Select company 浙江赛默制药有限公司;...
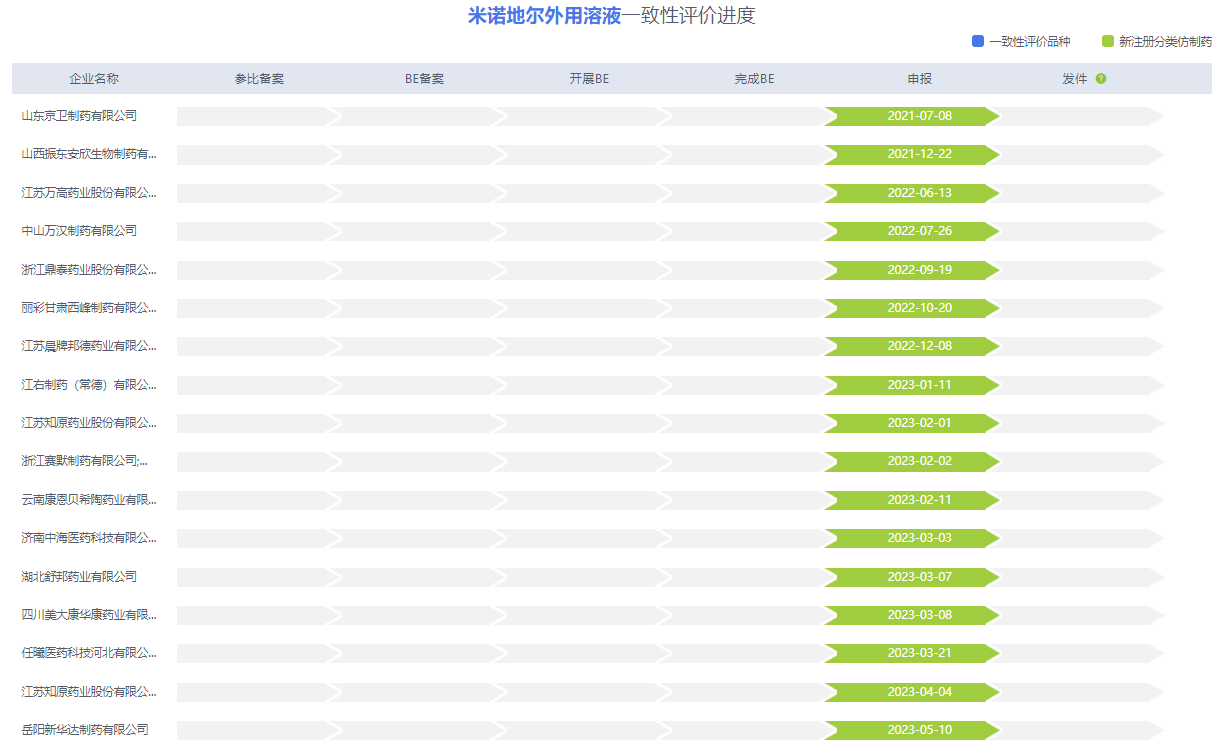 coord(85,461)
